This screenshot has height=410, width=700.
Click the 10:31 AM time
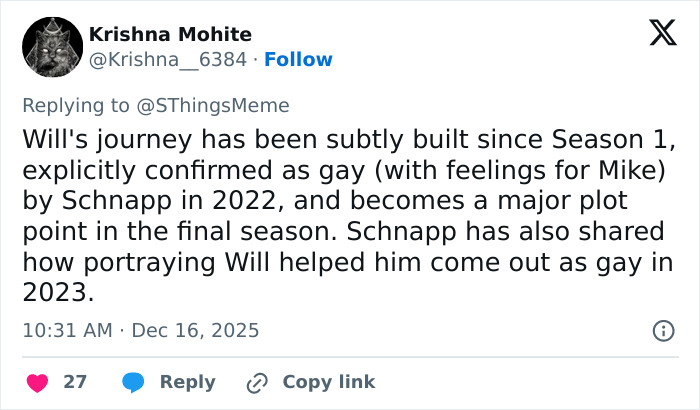point(66,330)
